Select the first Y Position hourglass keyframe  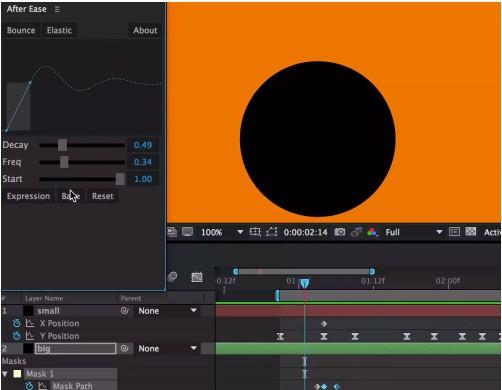click(280, 336)
